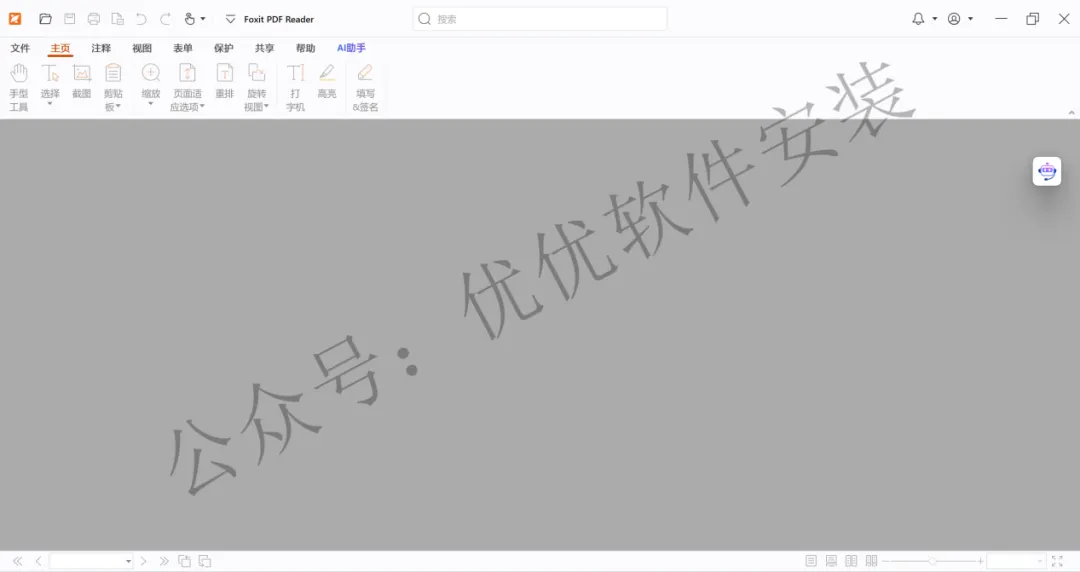The height and width of the screenshot is (572, 1080).
Task: Select the 选择 text selection tool
Action: 50,85
